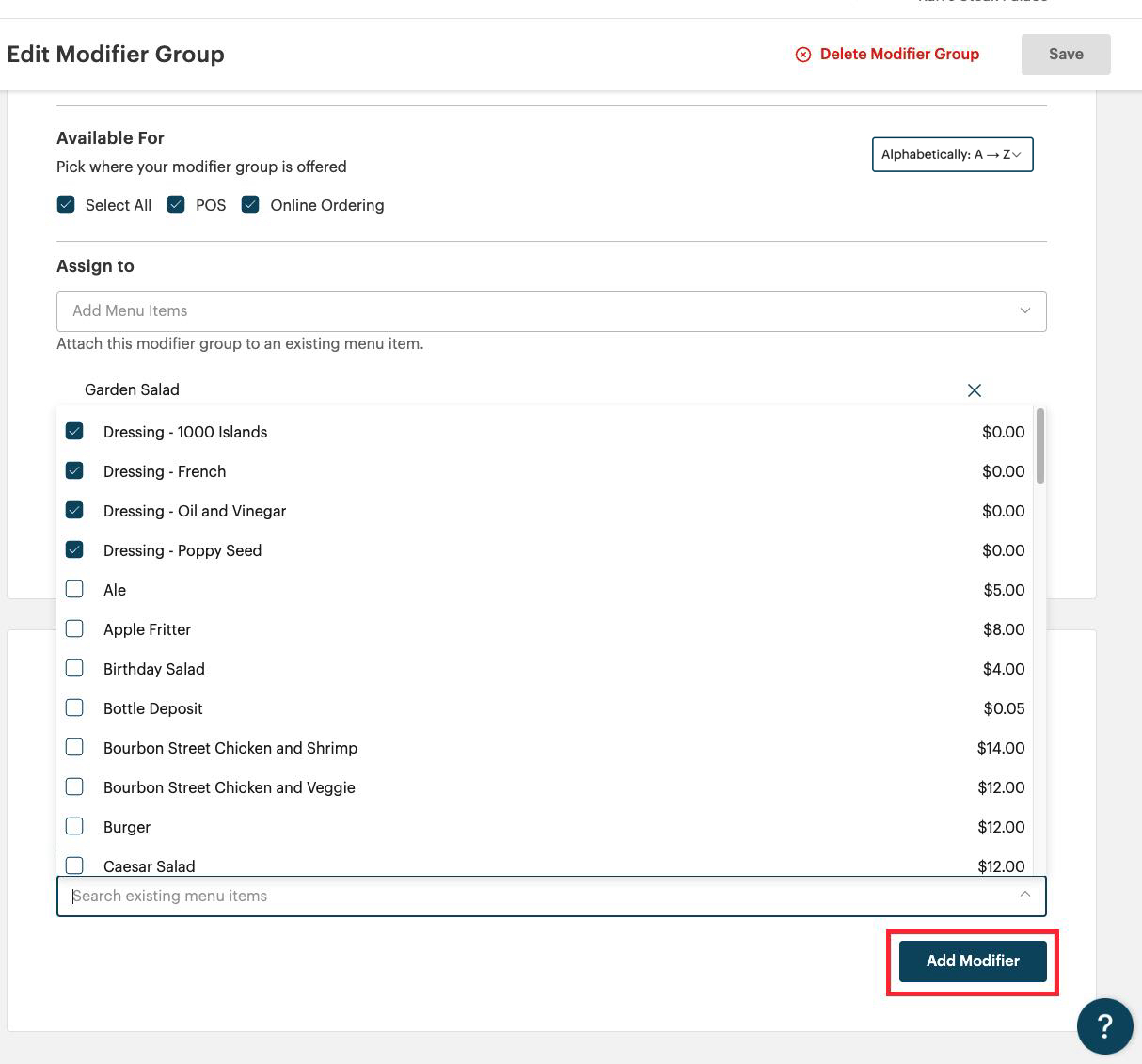This screenshot has height=1064, width=1142.
Task: Click the search existing menu items field
Action: click(x=376, y=896)
